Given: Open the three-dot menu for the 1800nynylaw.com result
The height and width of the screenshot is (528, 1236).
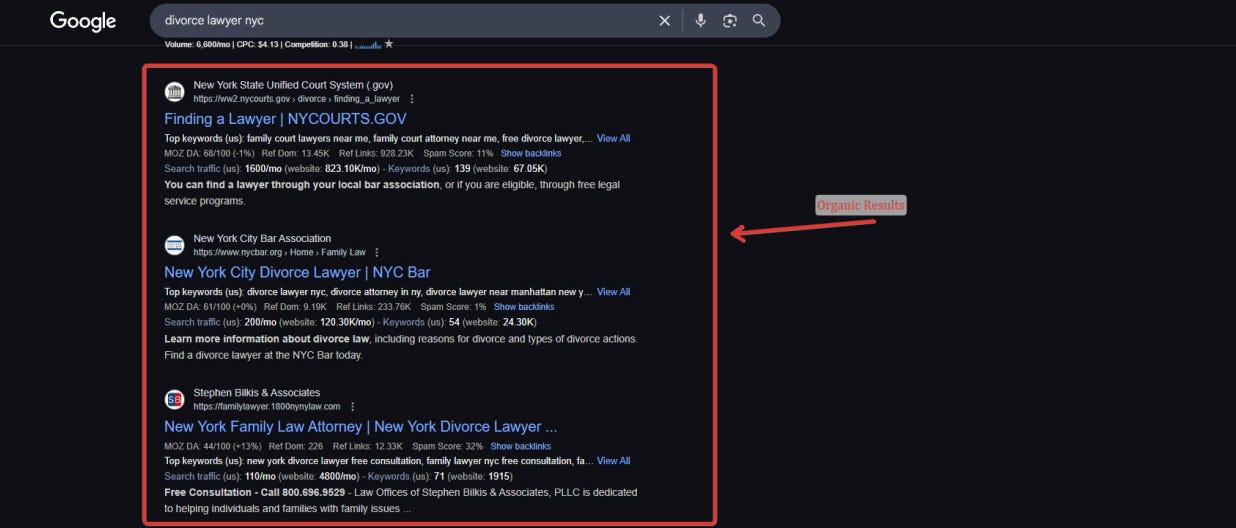Looking at the screenshot, I should tap(352, 406).
